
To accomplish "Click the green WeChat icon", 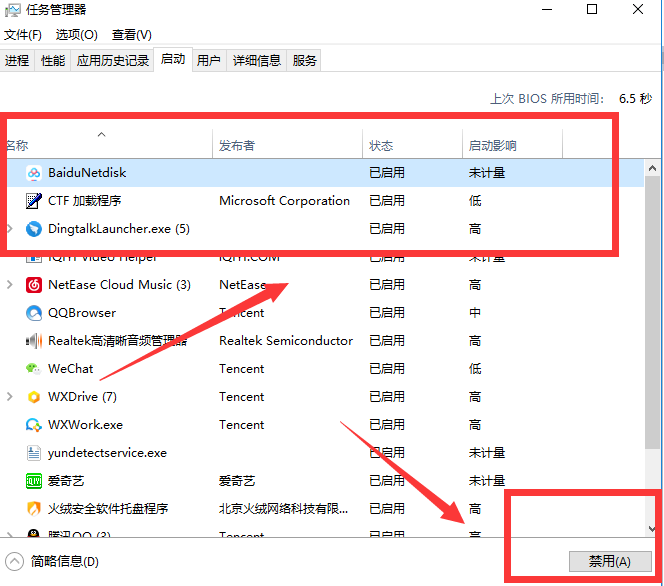I will click(x=32, y=369).
